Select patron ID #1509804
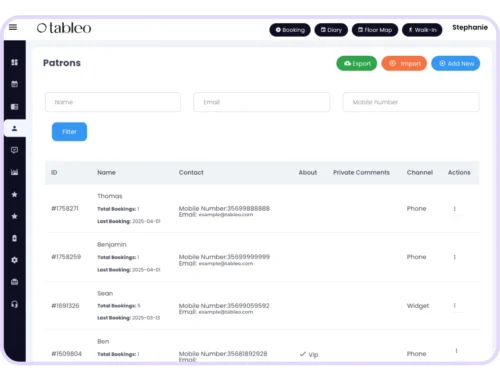 coord(66,354)
